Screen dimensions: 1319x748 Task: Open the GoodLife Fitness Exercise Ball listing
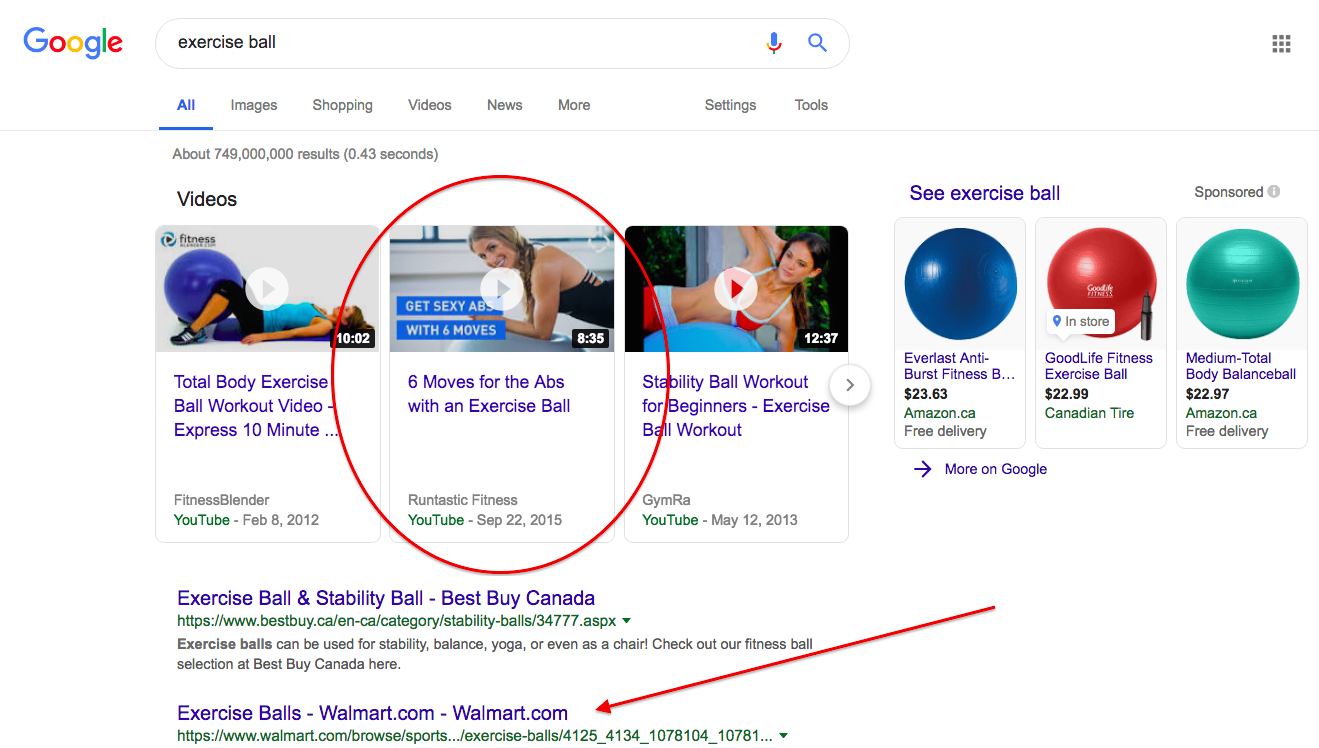pyautogui.click(x=1099, y=366)
